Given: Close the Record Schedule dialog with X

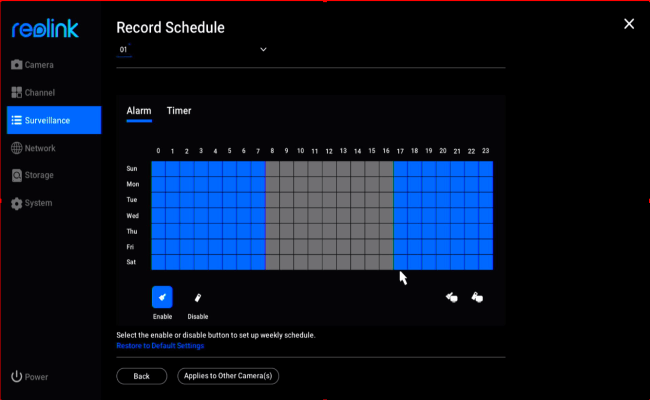Looking at the screenshot, I should (629, 24).
